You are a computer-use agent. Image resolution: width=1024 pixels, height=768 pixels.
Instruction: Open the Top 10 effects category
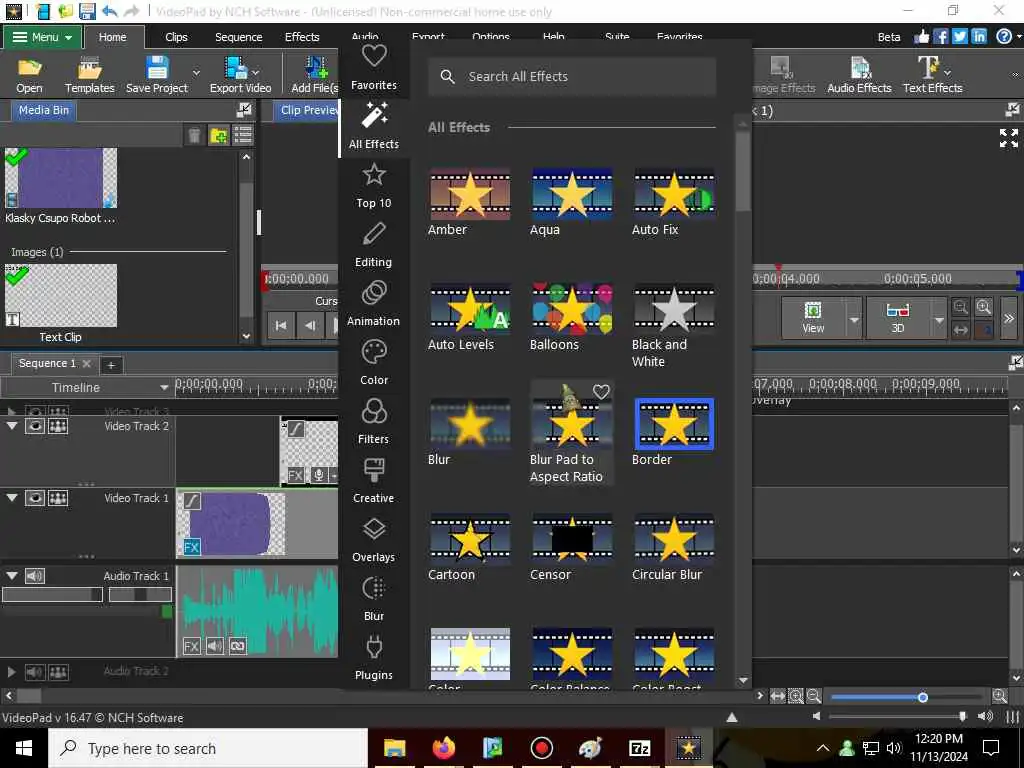(x=374, y=186)
